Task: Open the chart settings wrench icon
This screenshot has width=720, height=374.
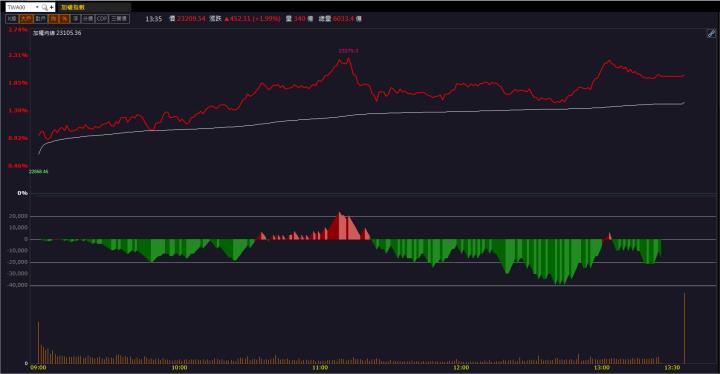Action: coord(711,33)
